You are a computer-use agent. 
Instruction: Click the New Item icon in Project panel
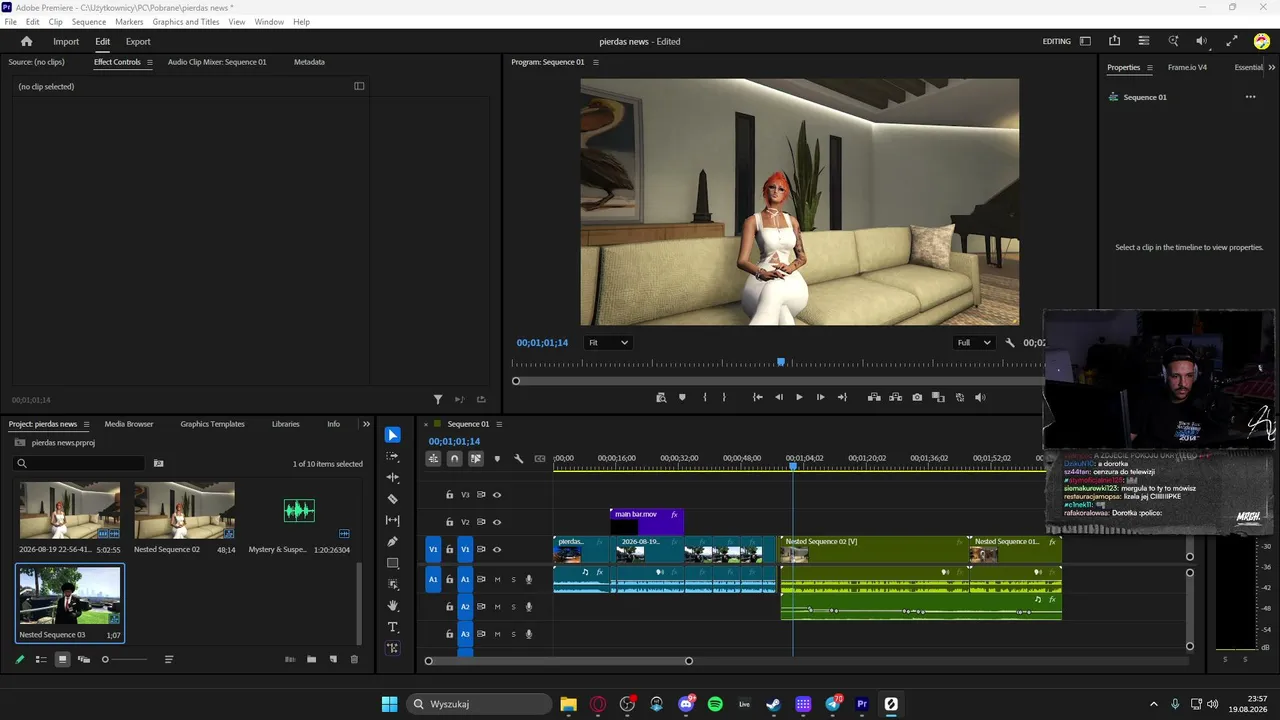click(x=333, y=659)
